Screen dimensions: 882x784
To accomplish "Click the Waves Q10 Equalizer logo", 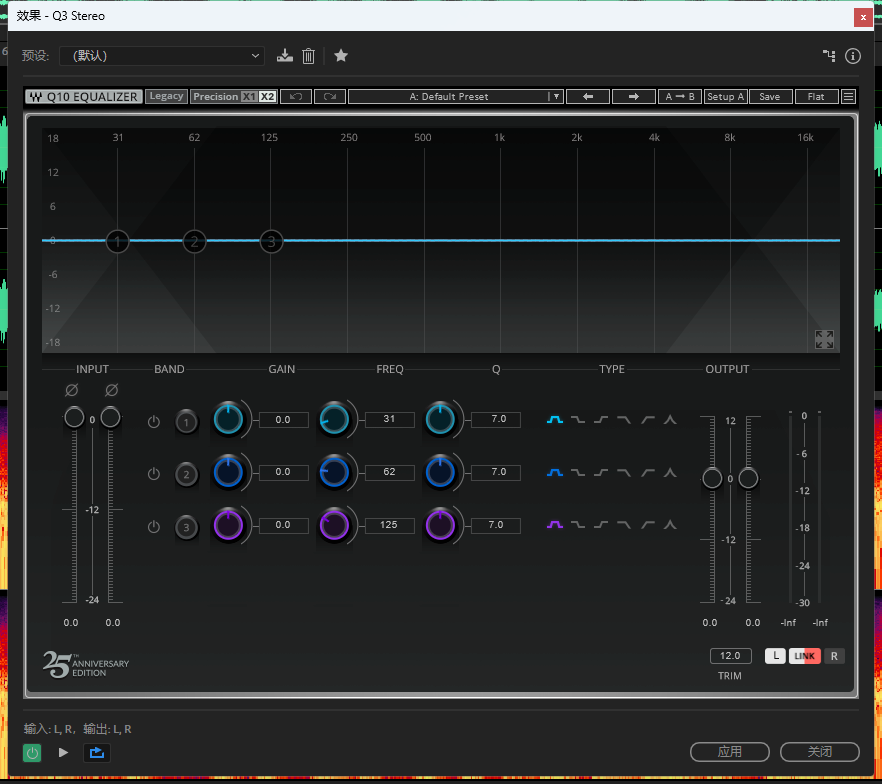I will pos(84,97).
